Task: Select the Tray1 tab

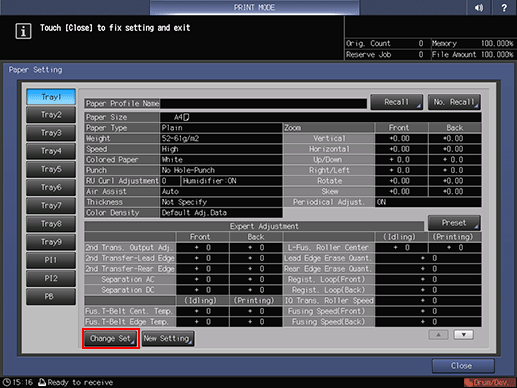Action: pyautogui.click(x=51, y=97)
